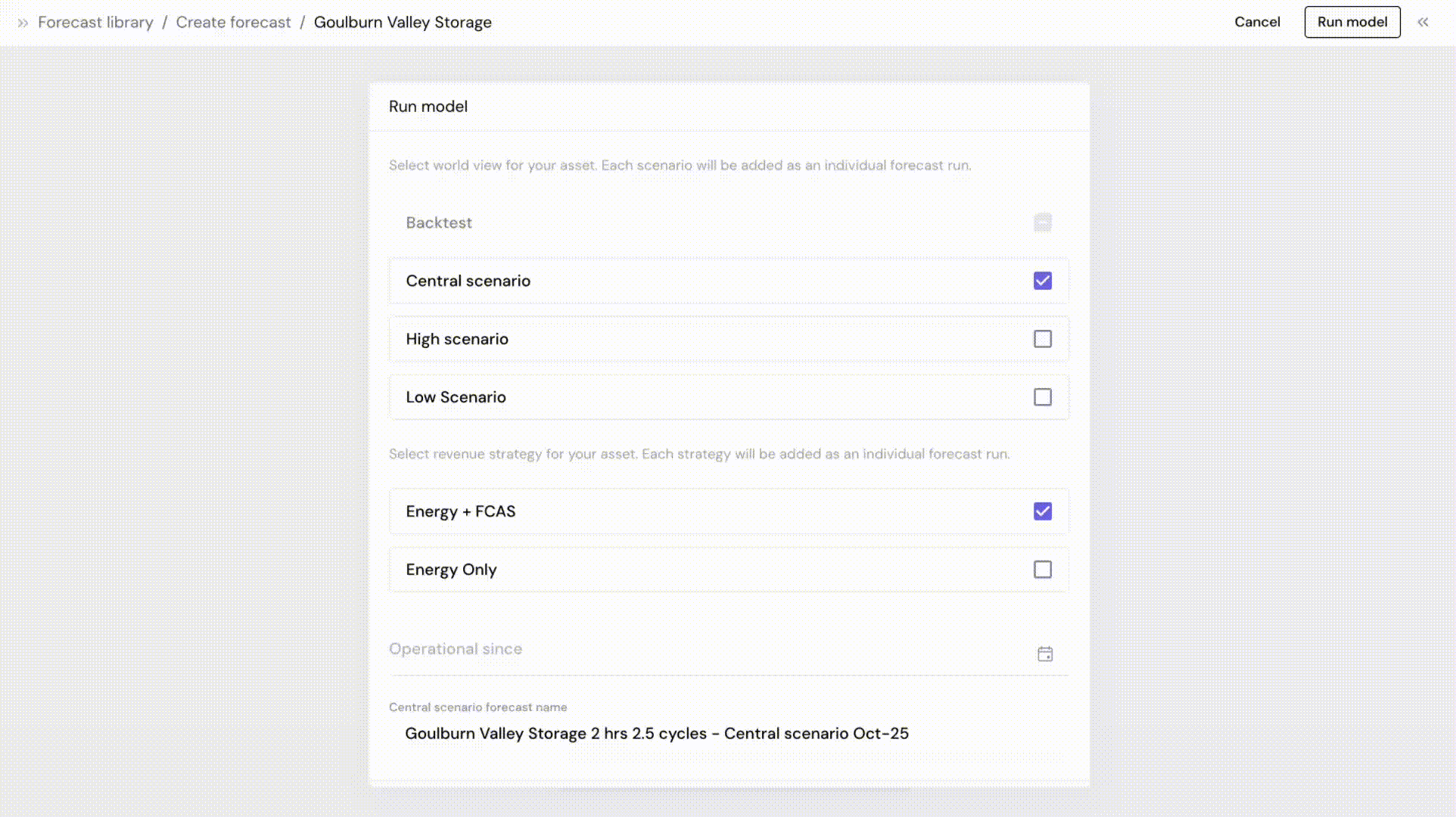
Task: Open Operational since calendar picker
Action: (1044, 654)
